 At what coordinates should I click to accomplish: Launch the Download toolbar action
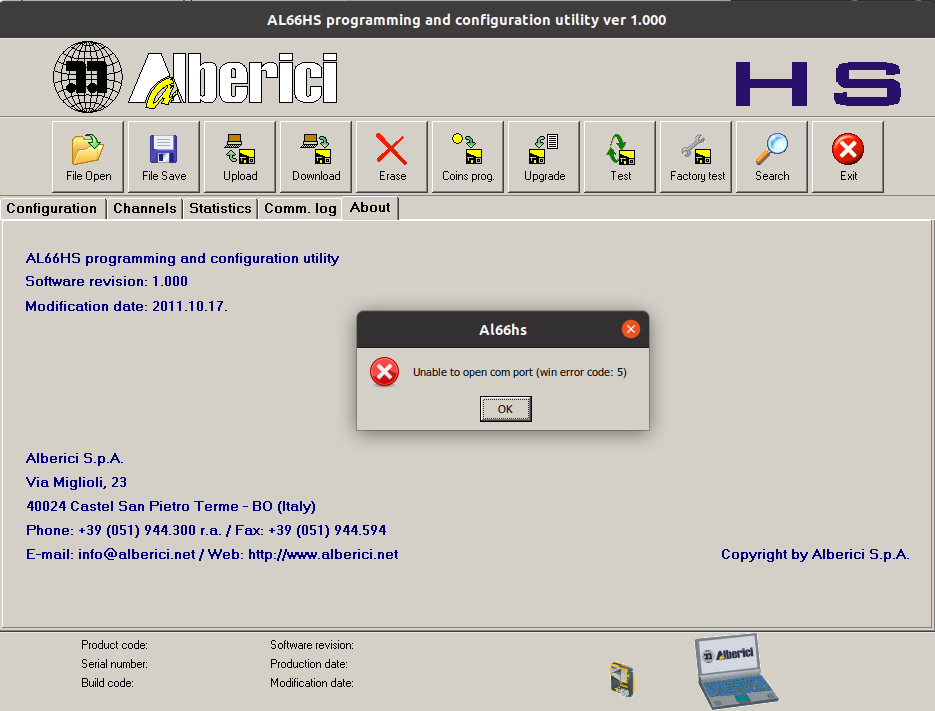coord(316,157)
